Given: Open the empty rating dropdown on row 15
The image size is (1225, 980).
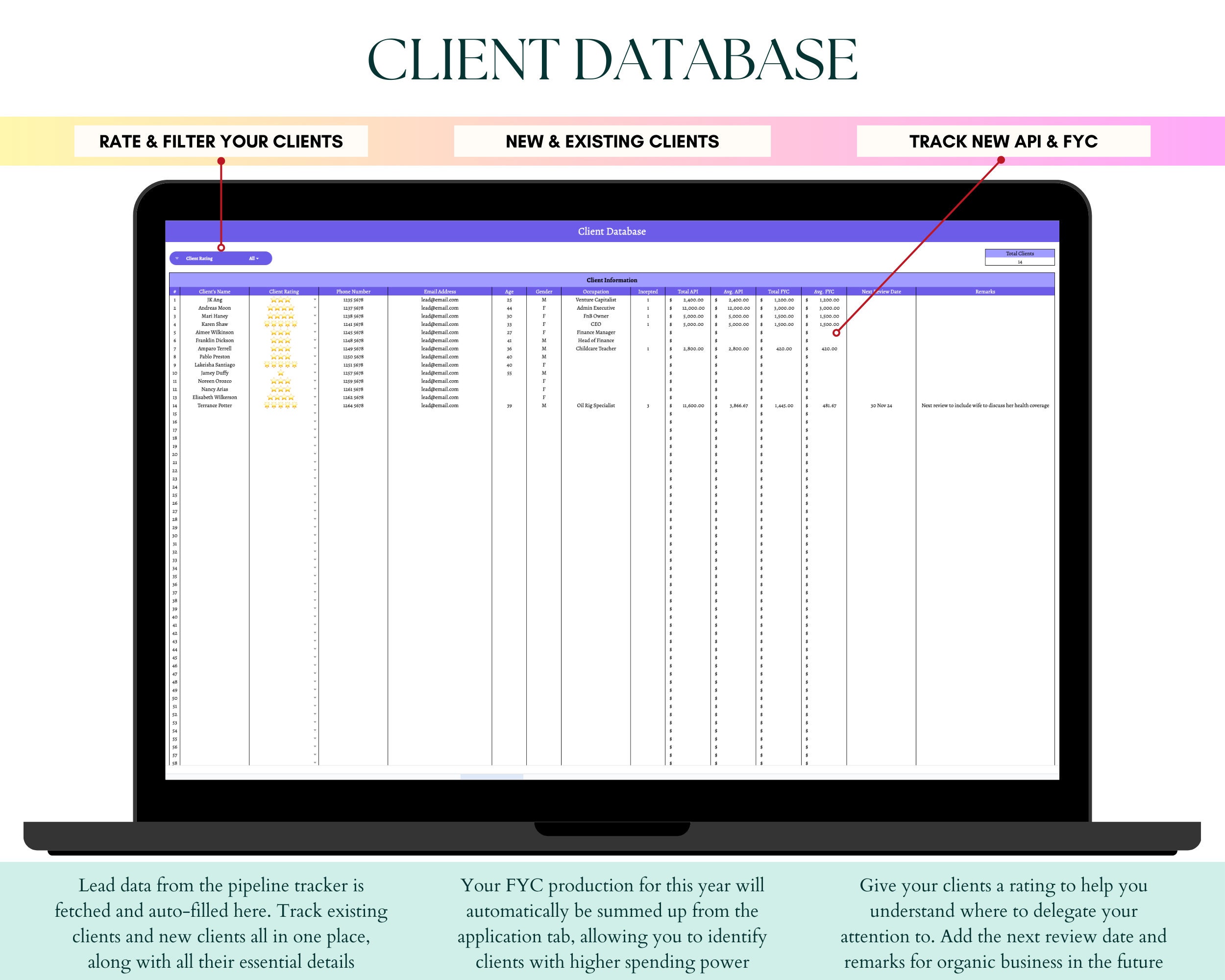Looking at the screenshot, I should click(316, 413).
